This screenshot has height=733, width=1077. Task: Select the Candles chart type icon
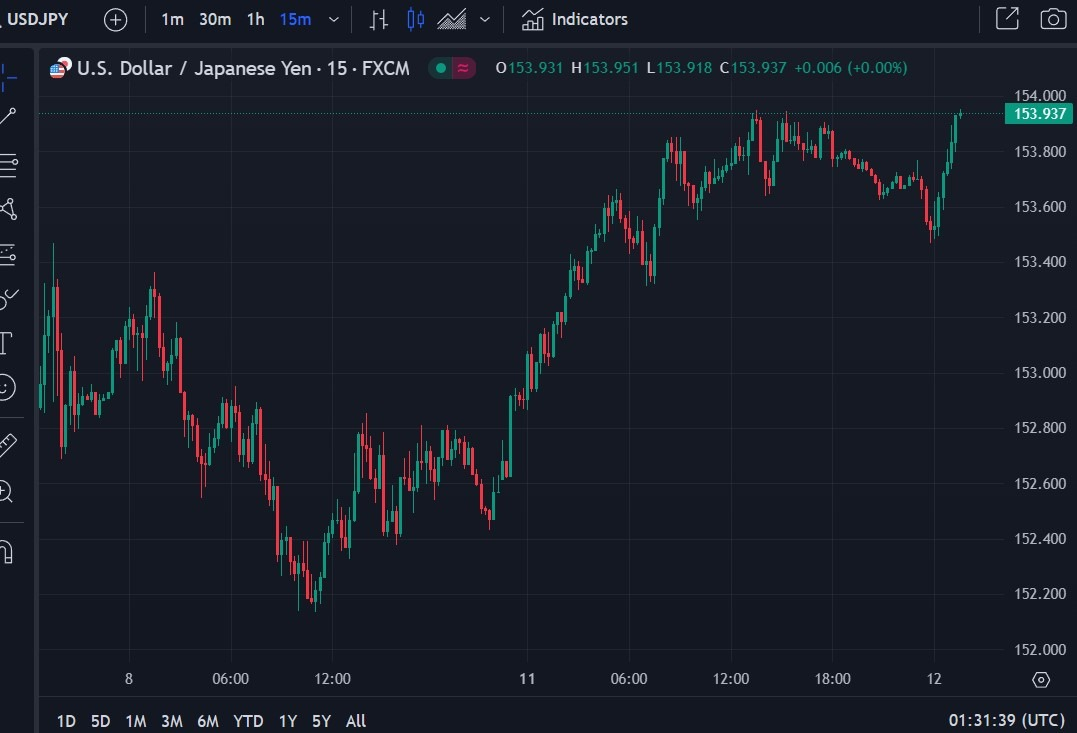tap(415, 20)
